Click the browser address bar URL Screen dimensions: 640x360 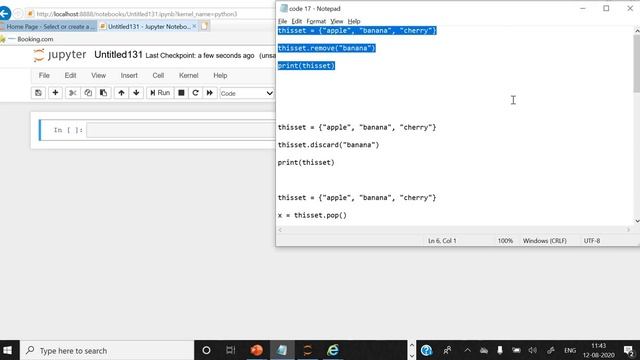click(137, 14)
